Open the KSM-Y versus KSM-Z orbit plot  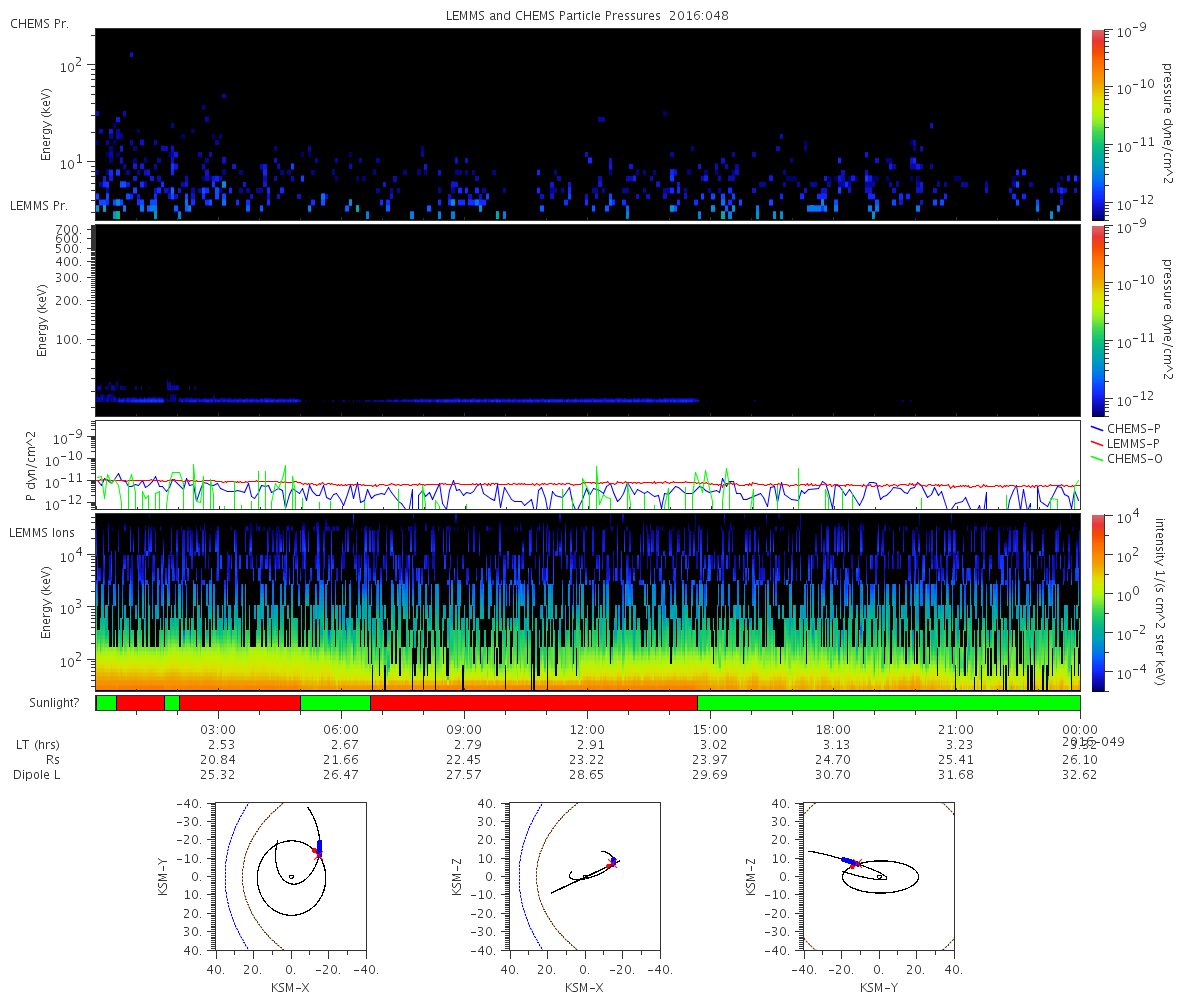click(878, 876)
